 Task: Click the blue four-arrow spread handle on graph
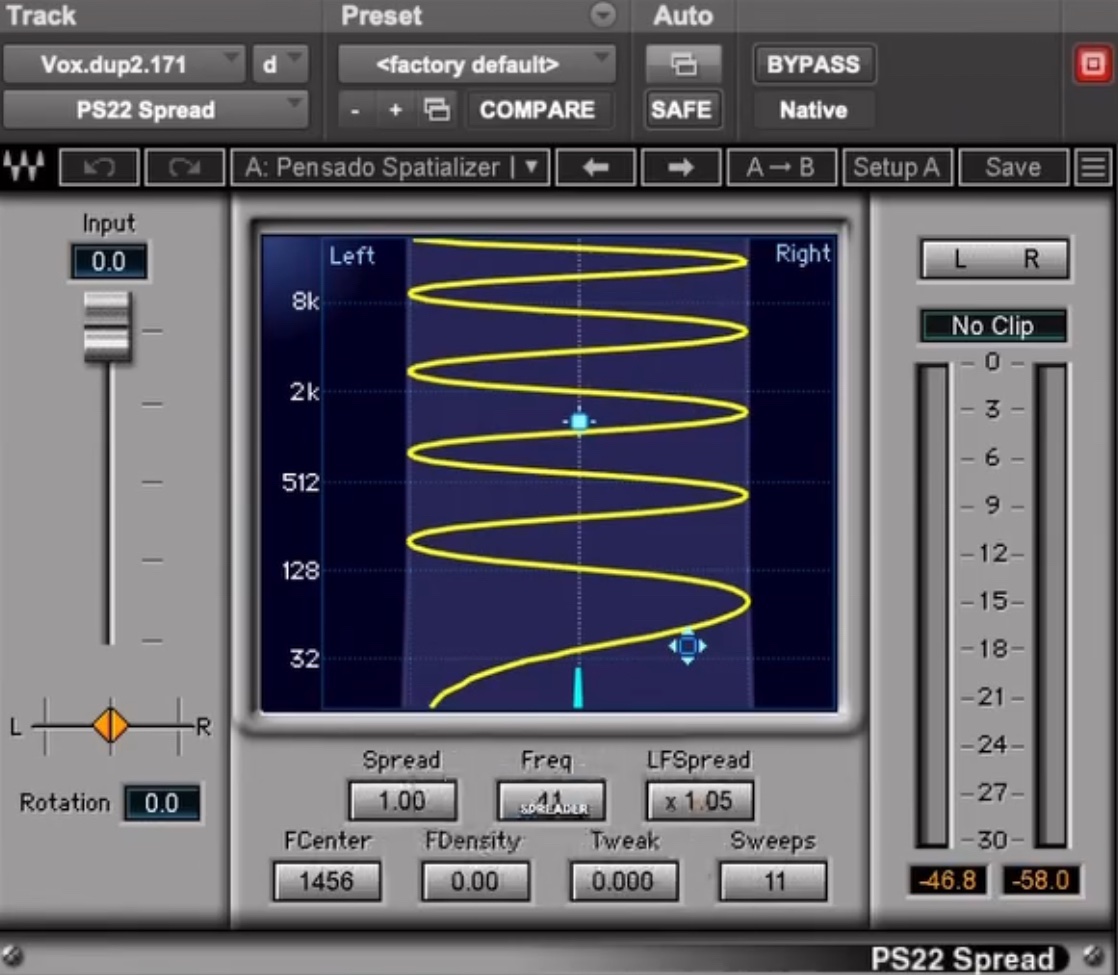(x=687, y=646)
